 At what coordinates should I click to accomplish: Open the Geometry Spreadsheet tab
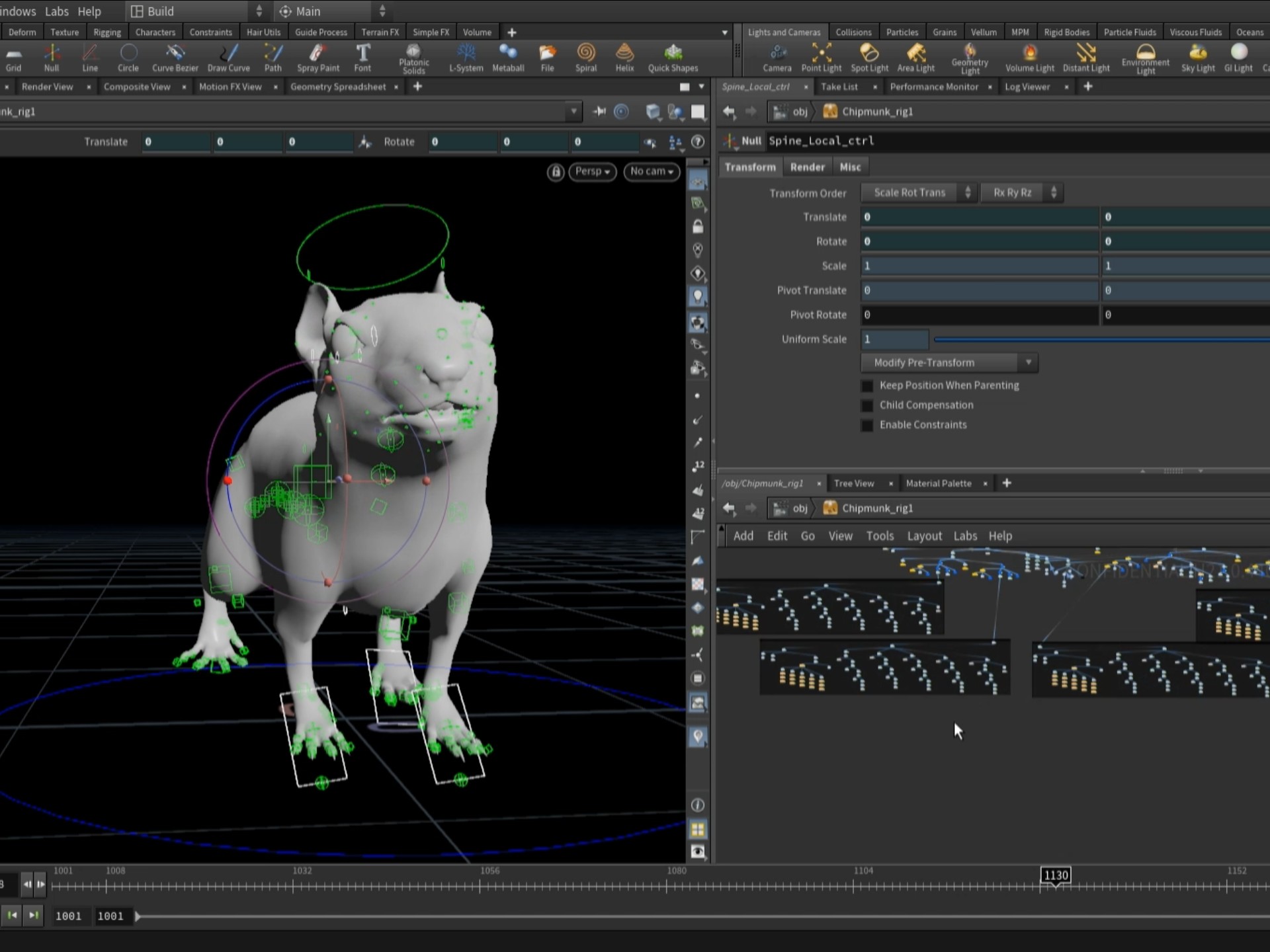[x=338, y=87]
